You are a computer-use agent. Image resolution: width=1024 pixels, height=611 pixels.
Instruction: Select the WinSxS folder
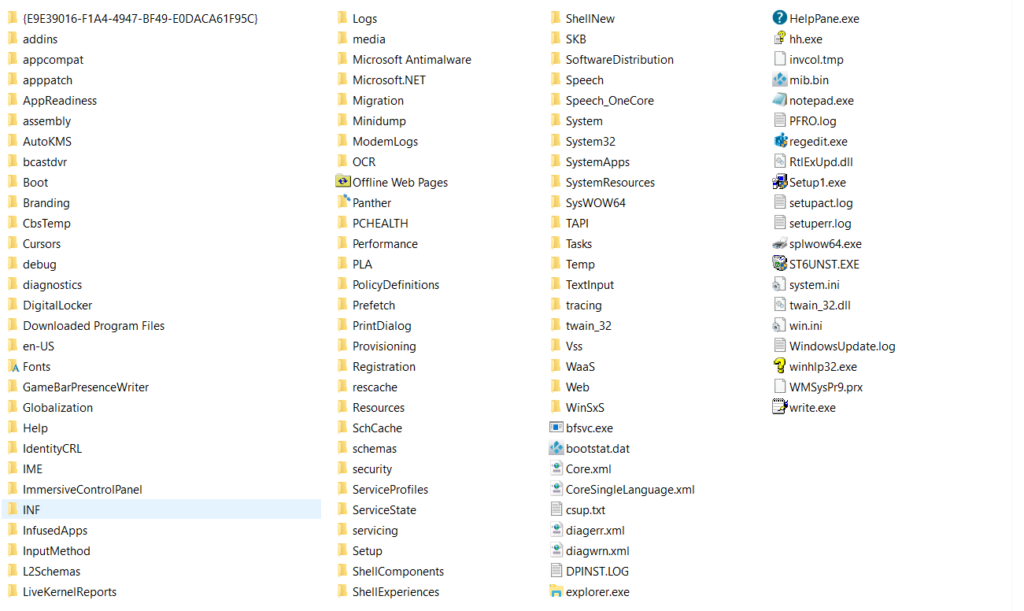[578, 407]
